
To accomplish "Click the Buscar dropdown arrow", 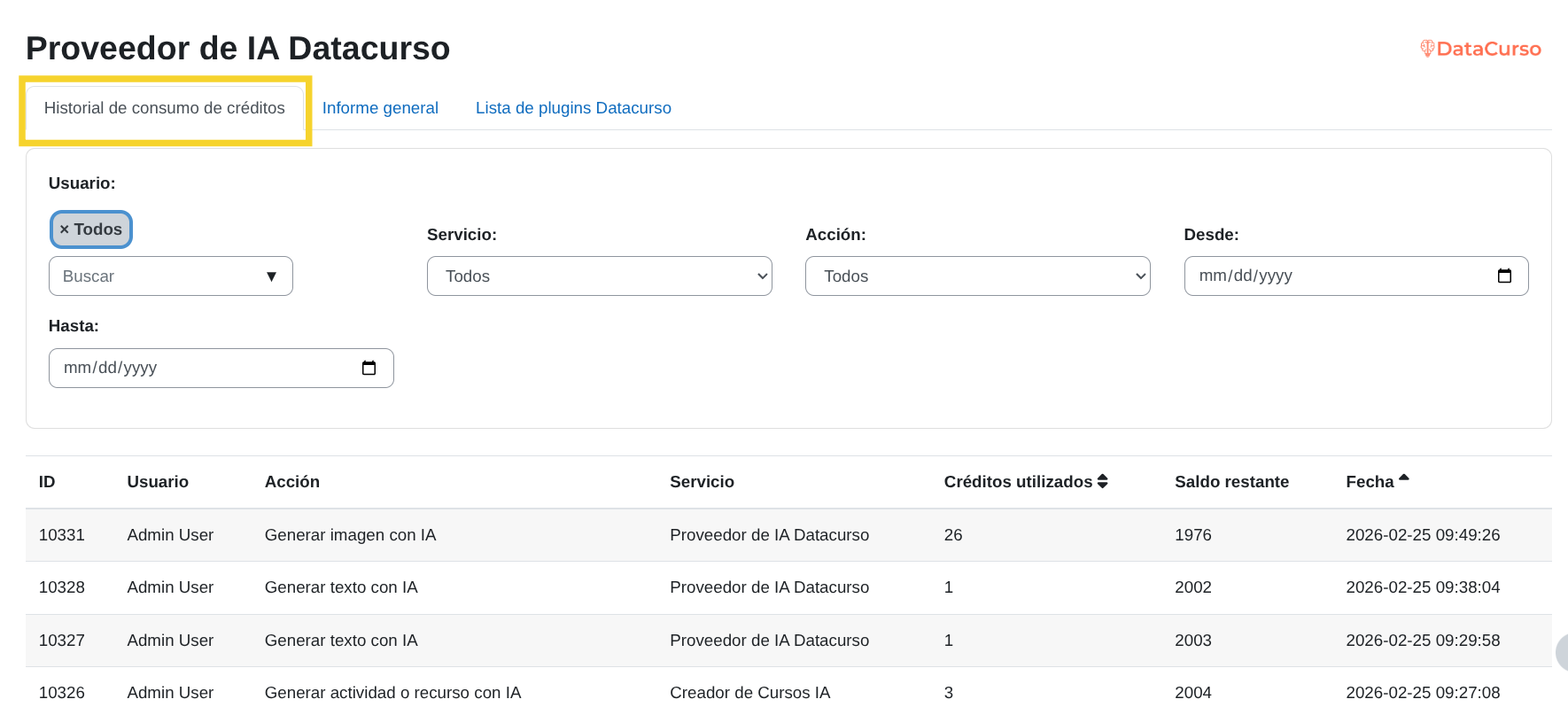I will pyautogui.click(x=271, y=276).
